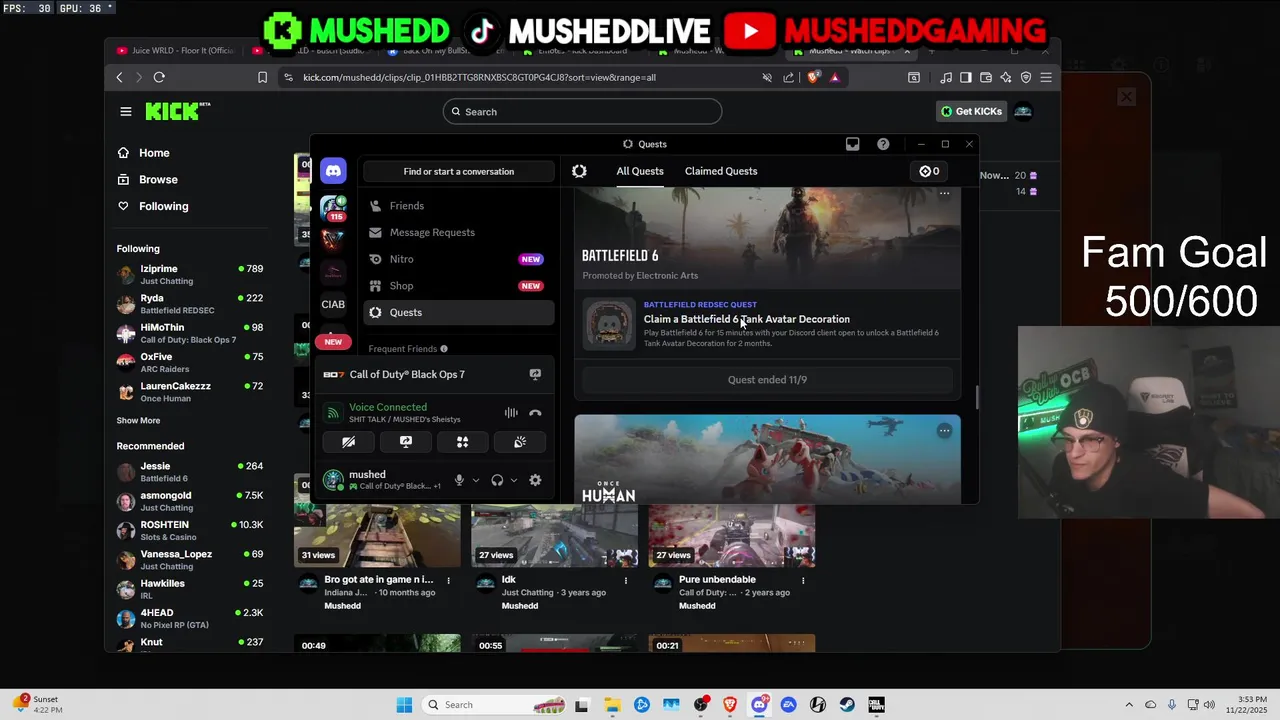1280x720 pixels.
Task: Go back in the browser
Action: [x=119, y=77]
